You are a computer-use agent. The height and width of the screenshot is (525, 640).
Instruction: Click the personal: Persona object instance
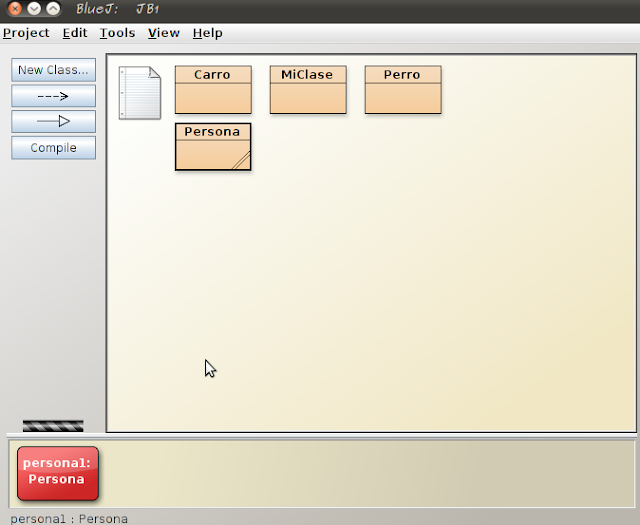(58, 473)
